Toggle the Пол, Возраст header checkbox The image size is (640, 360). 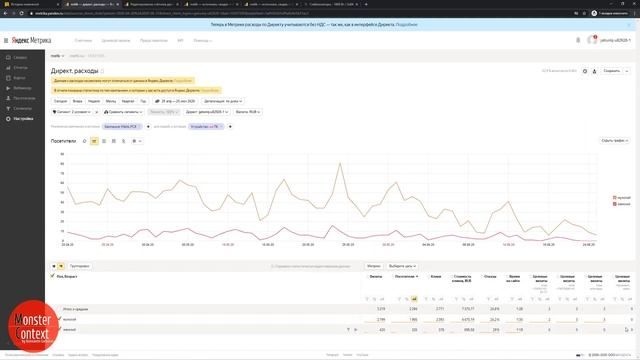(53, 276)
